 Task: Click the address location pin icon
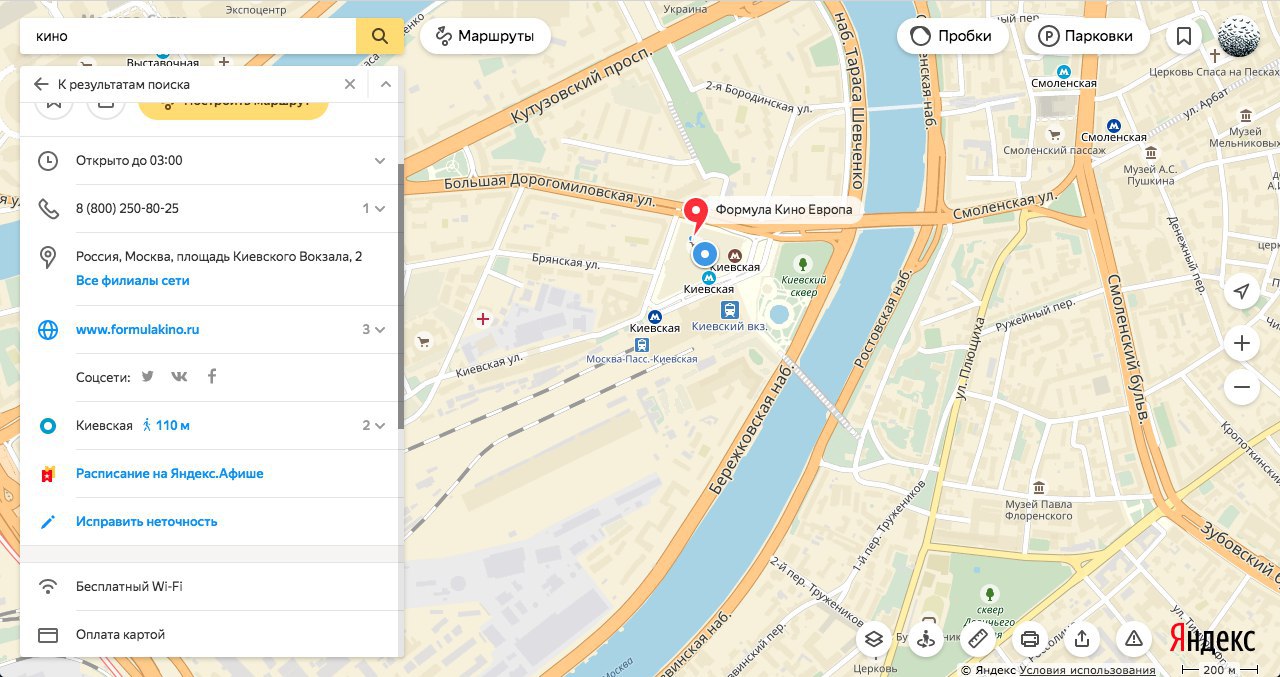[x=47, y=257]
